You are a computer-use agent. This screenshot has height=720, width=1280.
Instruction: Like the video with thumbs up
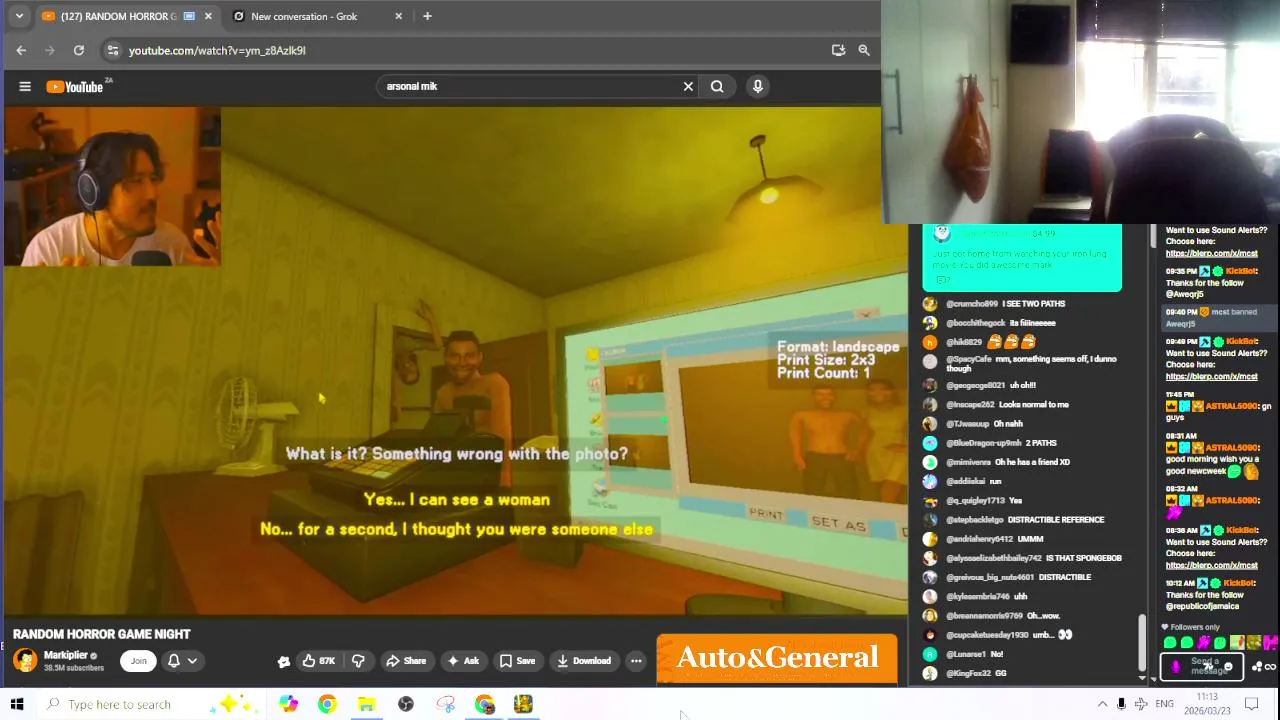tap(319, 660)
